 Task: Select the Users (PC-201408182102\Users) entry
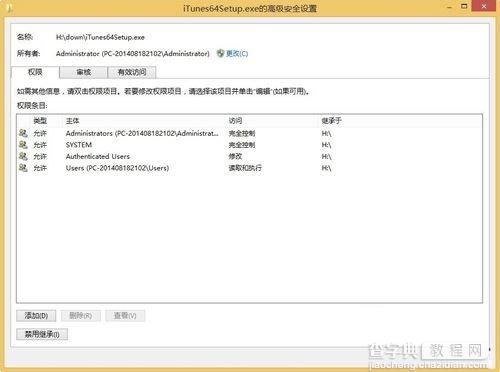(x=249, y=168)
